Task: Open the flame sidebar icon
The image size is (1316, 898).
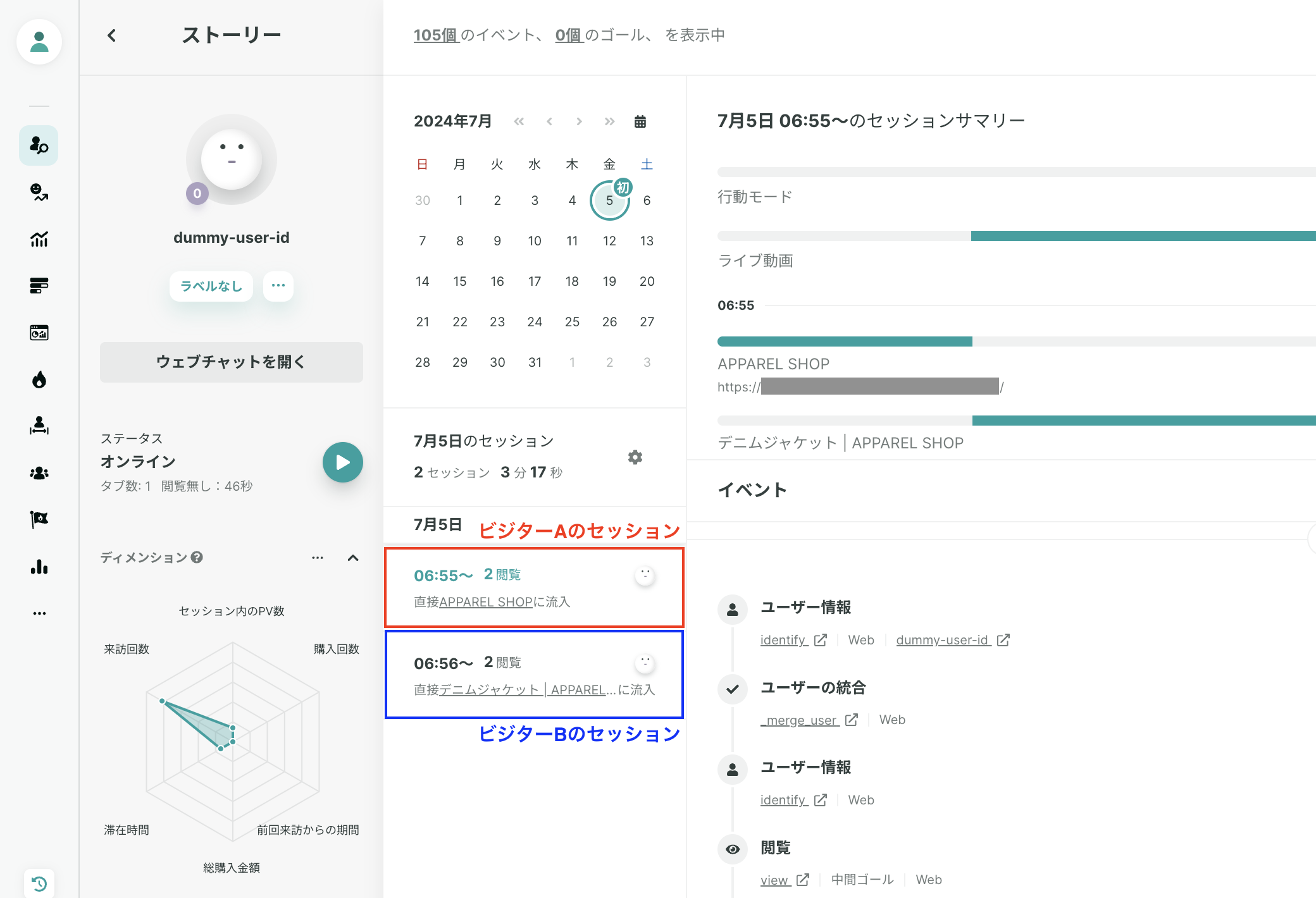Action: click(39, 379)
